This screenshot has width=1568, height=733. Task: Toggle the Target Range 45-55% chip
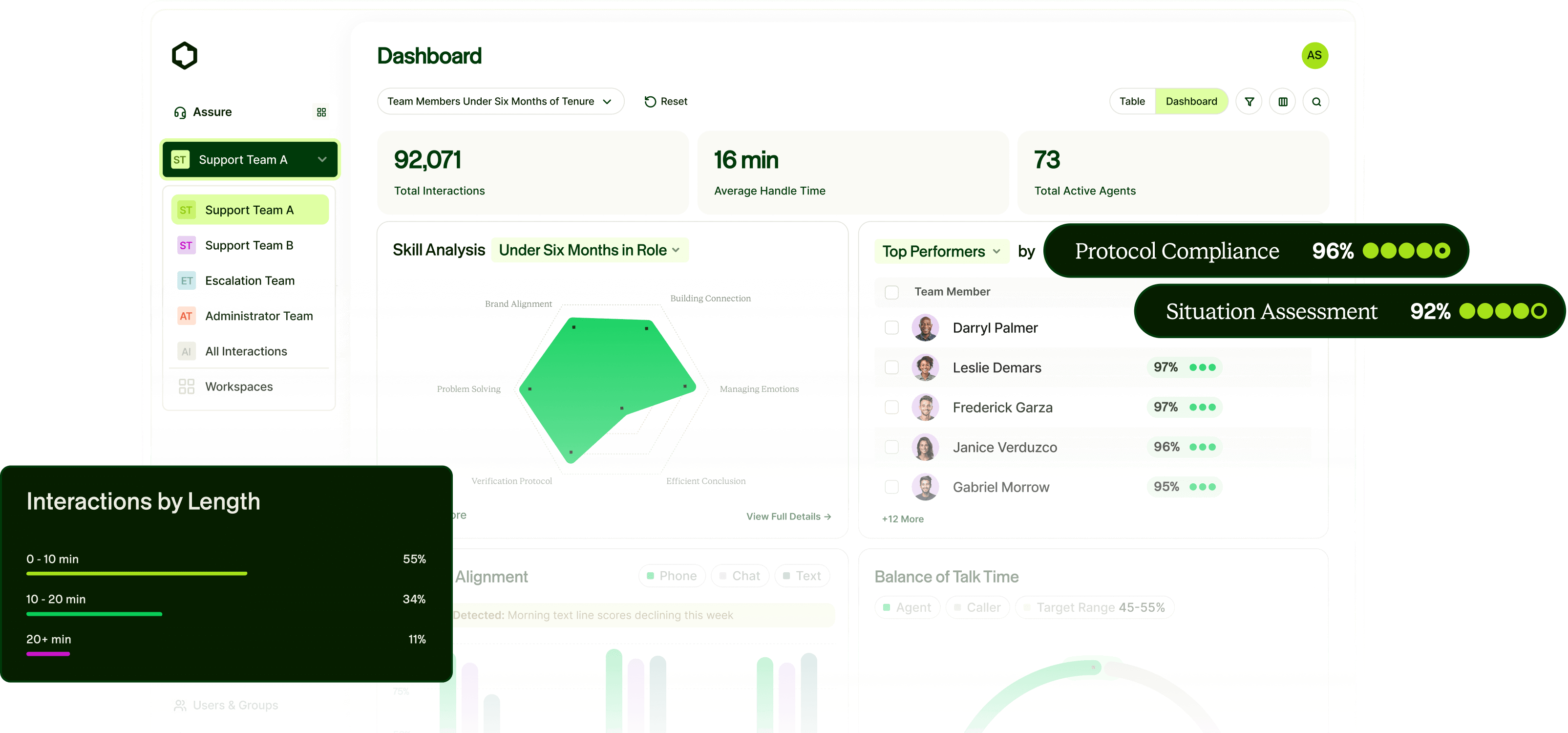pos(1095,607)
